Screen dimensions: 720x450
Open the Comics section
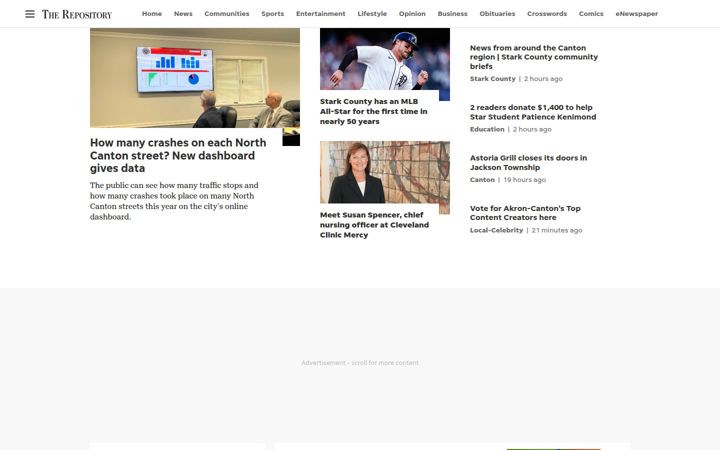click(x=591, y=14)
